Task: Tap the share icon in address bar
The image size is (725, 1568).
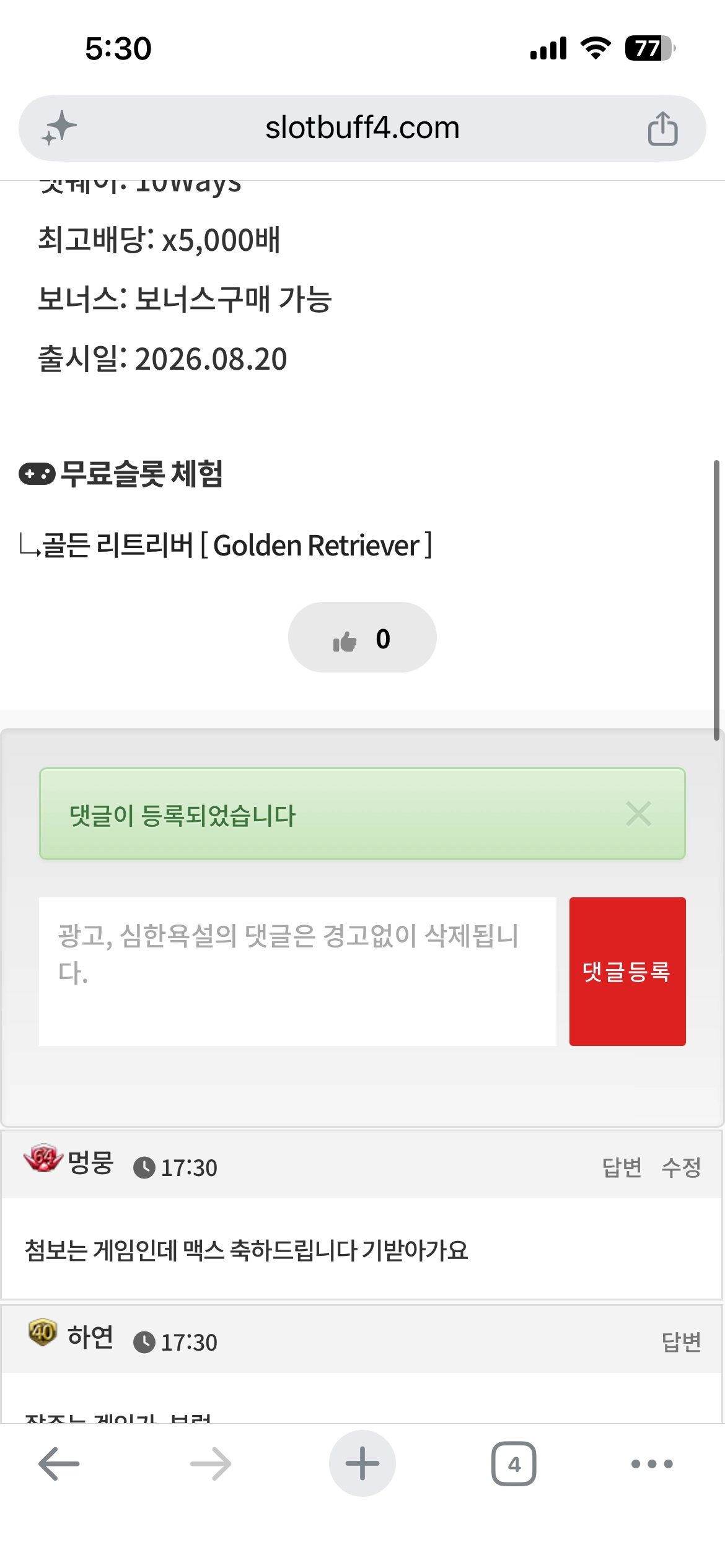Action: pos(662,128)
